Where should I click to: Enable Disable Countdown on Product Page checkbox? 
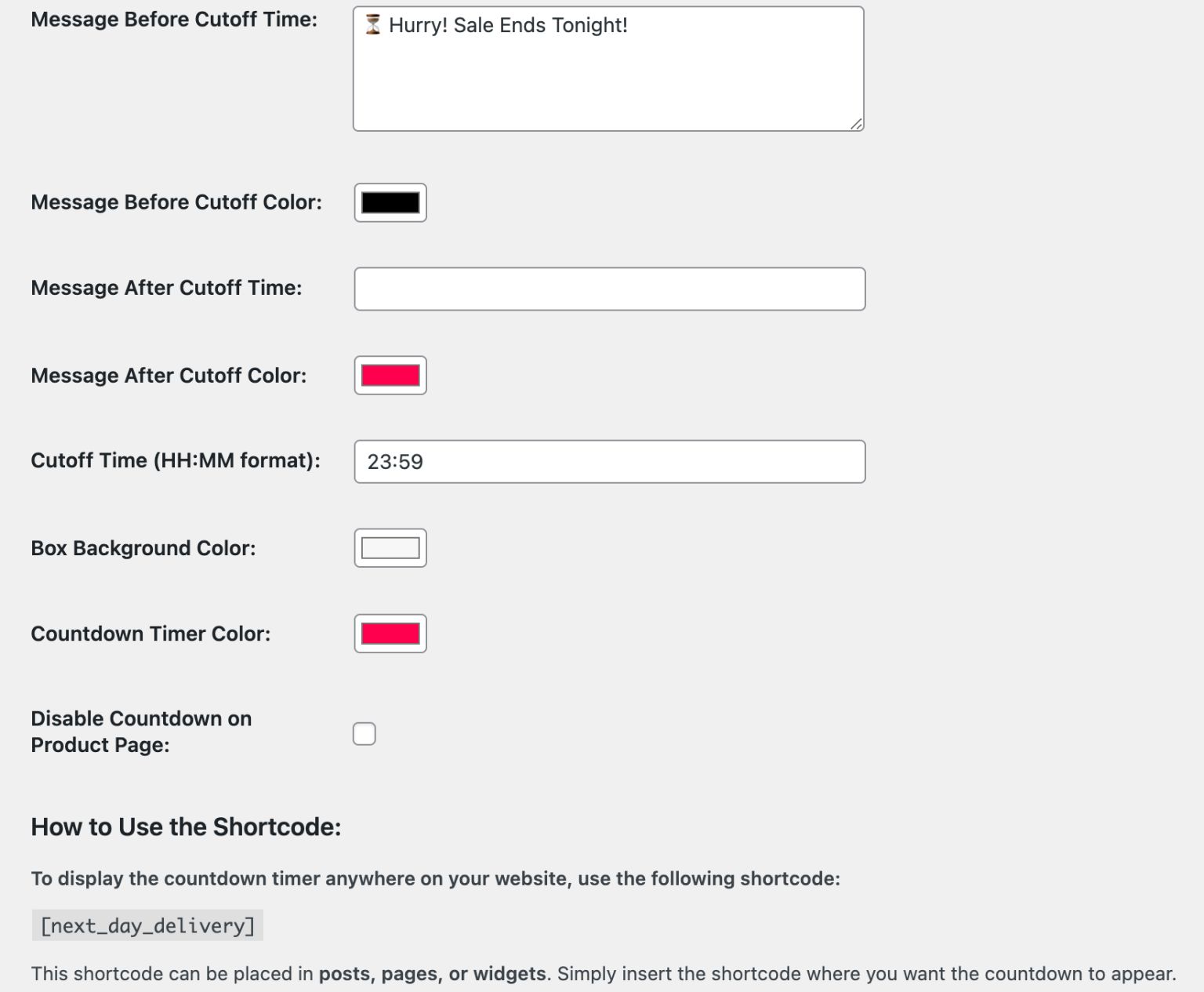[364, 734]
